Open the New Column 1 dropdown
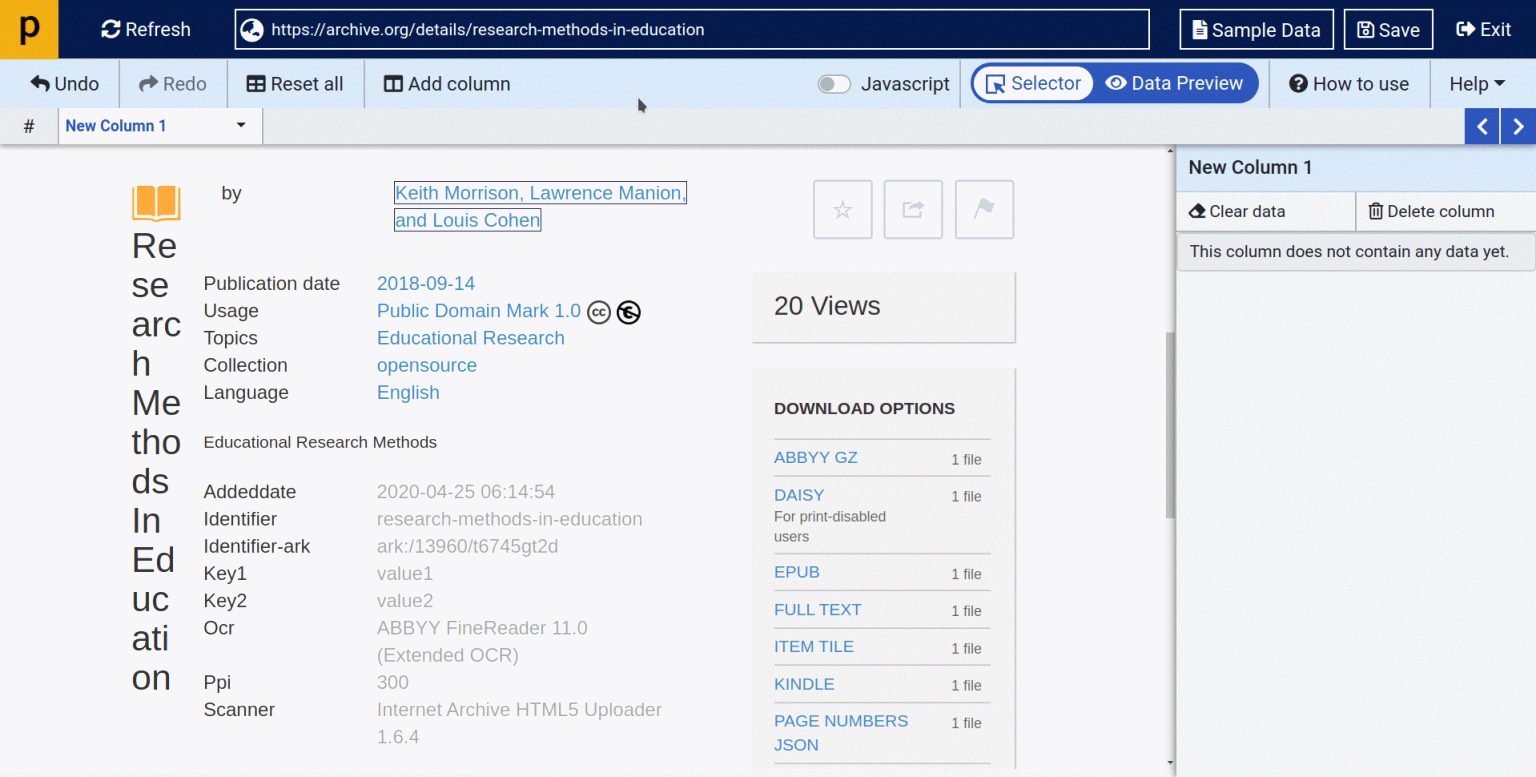Image resolution: width=1536 pixels, height=777 pixels. click(240, 126)
